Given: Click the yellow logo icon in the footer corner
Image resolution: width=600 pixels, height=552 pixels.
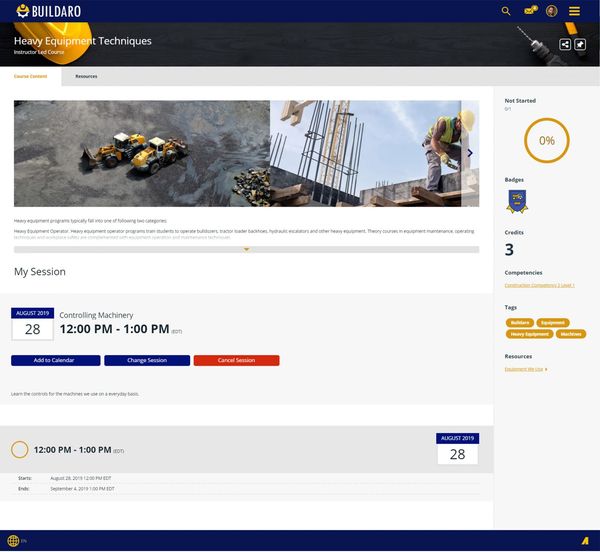Looking at the screenshot, I should coord(585,541).
